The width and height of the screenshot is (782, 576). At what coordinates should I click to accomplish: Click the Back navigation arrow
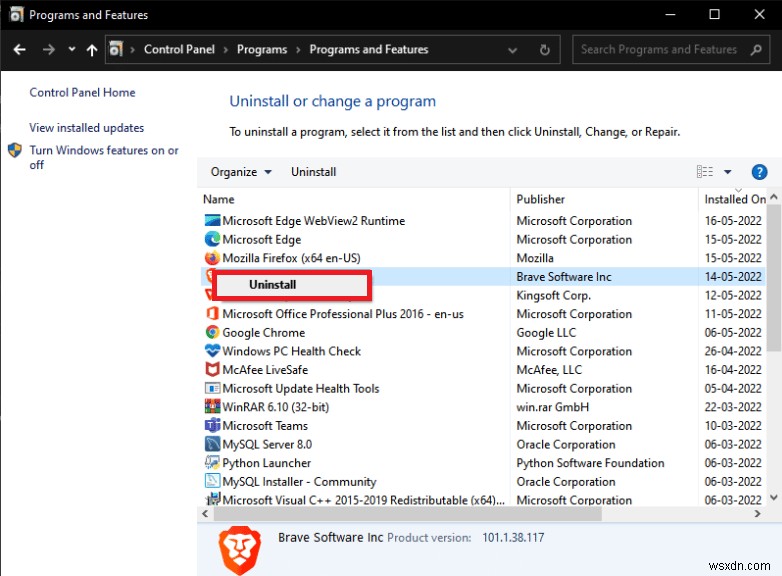click(x=20, y=49)
